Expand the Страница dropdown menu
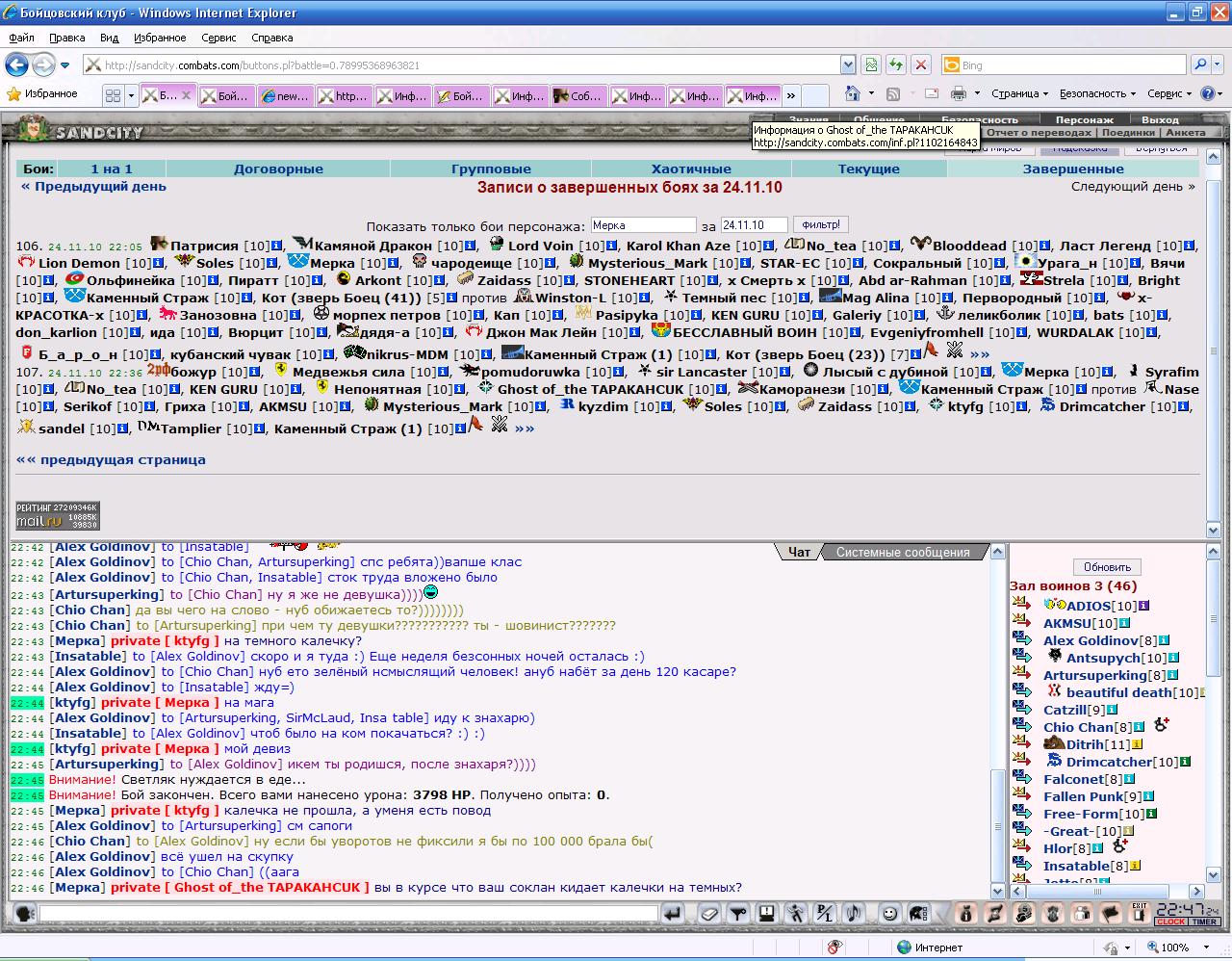Image resolution: width=1232 pixels, height=961 pixels. pos(1019,93)
